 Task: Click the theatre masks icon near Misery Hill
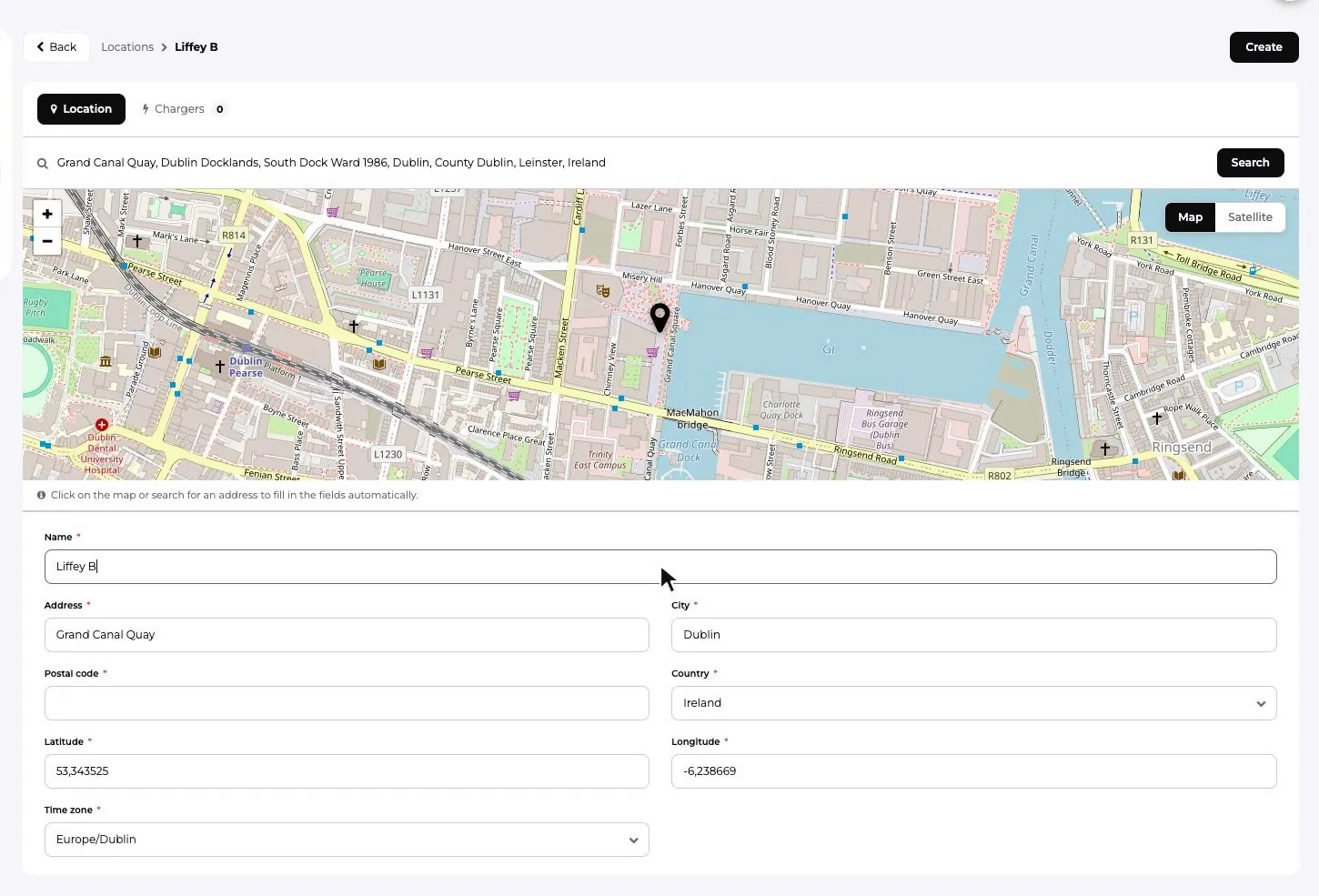[x=602, y=291]
